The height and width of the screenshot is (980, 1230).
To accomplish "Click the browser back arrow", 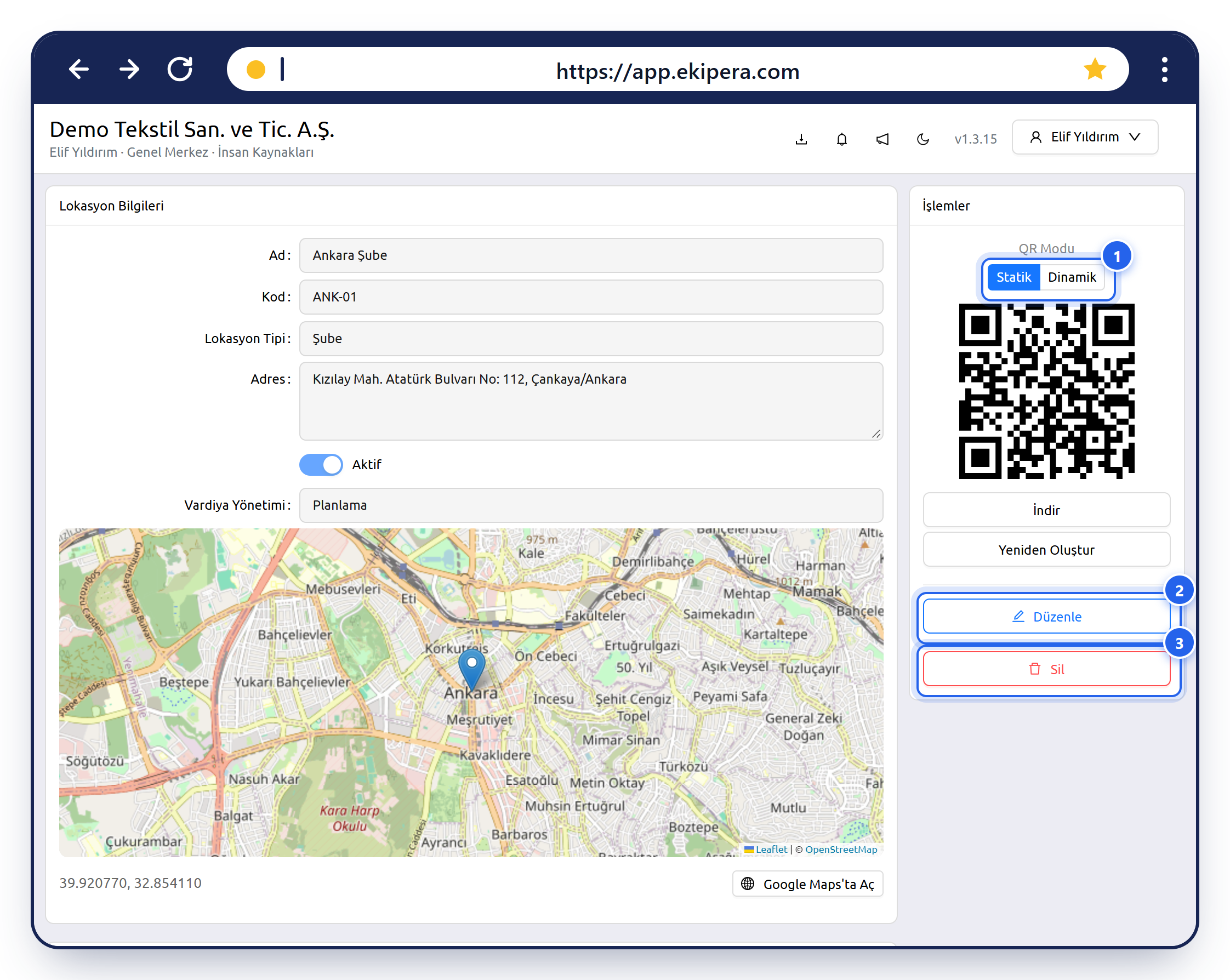I will pos(79,69).
